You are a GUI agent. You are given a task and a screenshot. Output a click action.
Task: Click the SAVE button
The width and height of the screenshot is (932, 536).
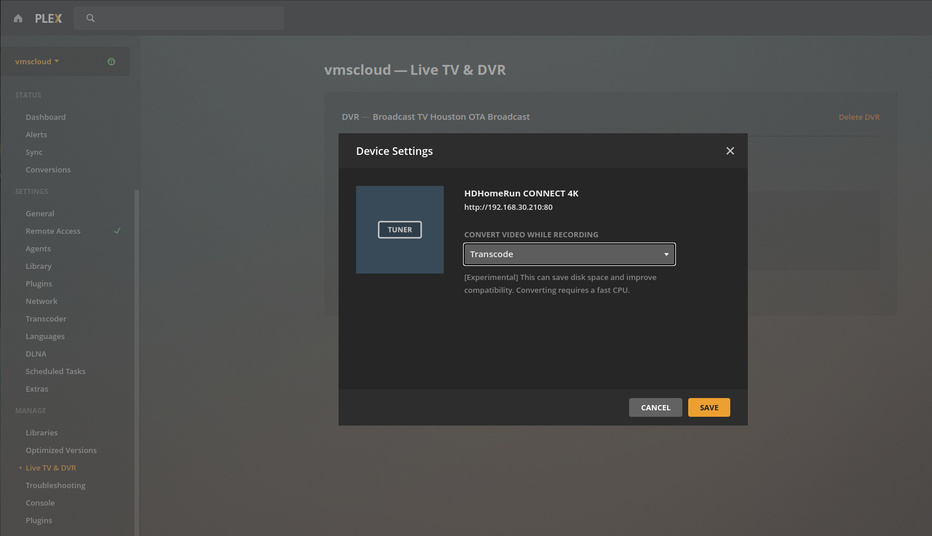(x=709, y=408)
